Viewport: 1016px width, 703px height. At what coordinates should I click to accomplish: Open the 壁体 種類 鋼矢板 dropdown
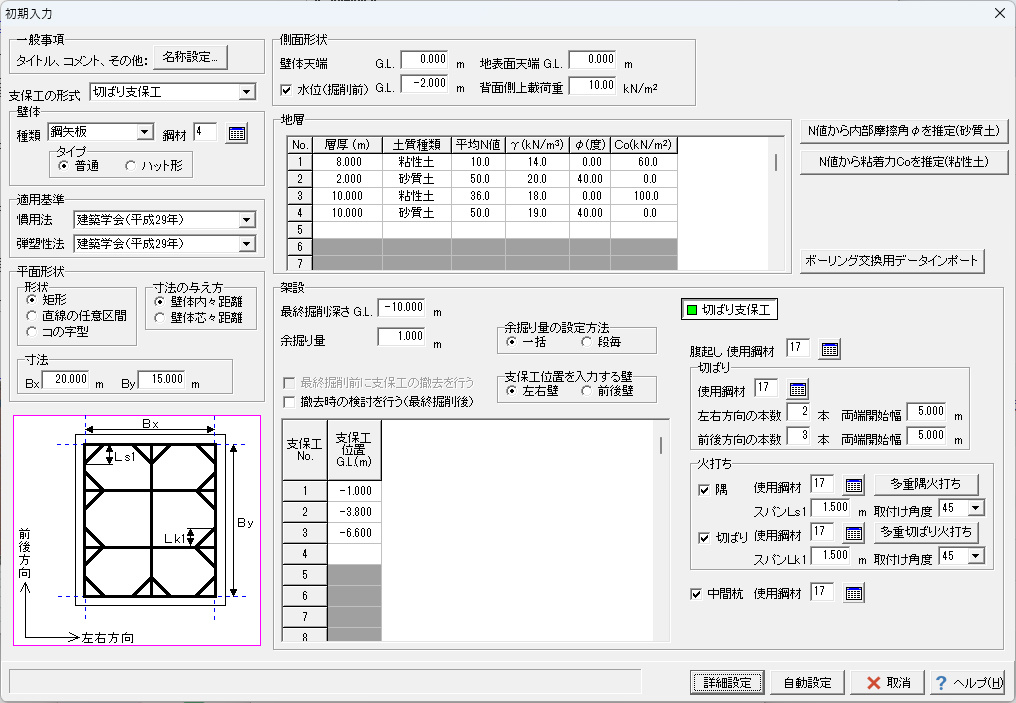[145, 132]
